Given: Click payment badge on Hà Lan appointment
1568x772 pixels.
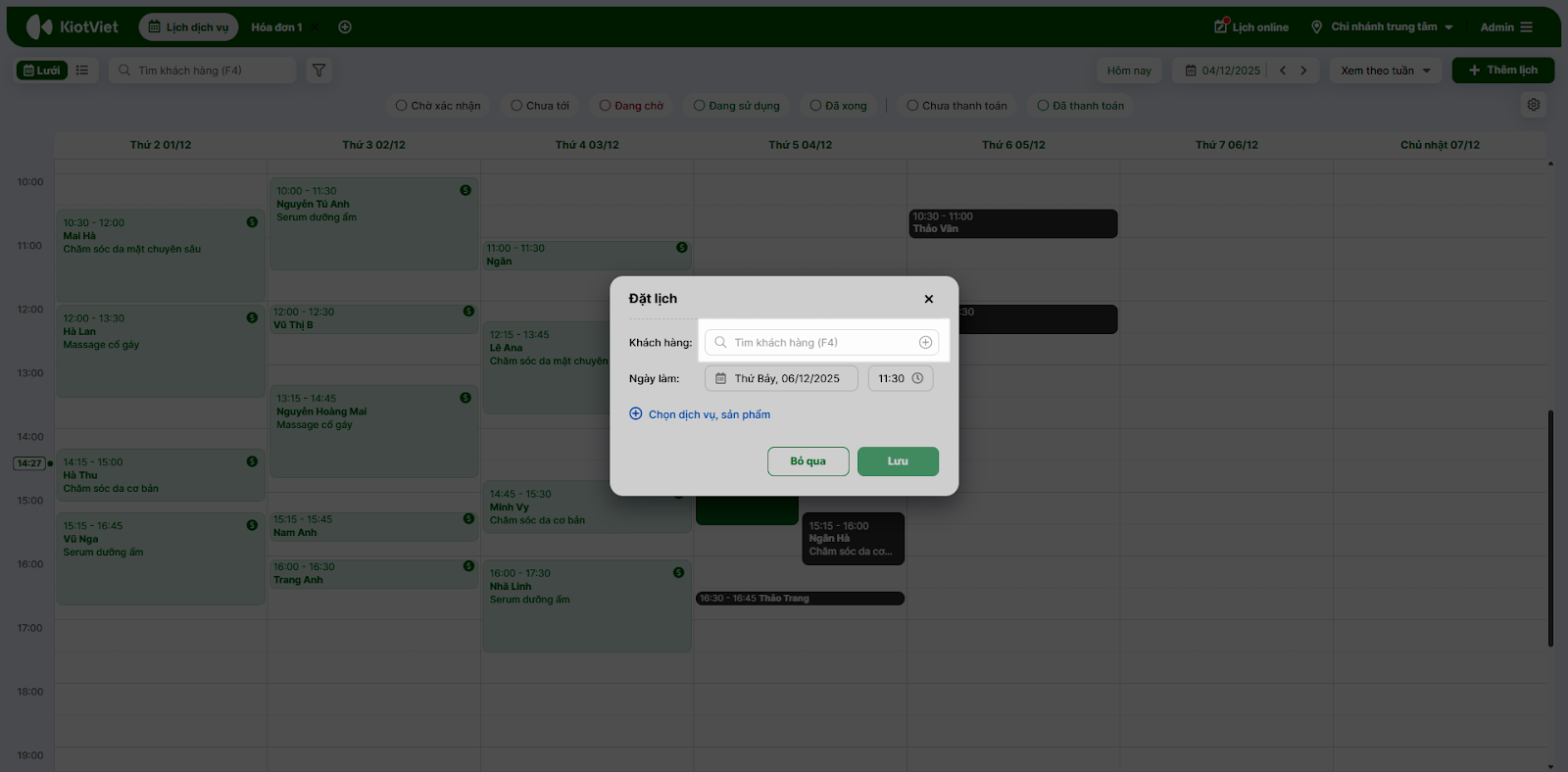Looking at the screenshot, I should coord(252,317).
